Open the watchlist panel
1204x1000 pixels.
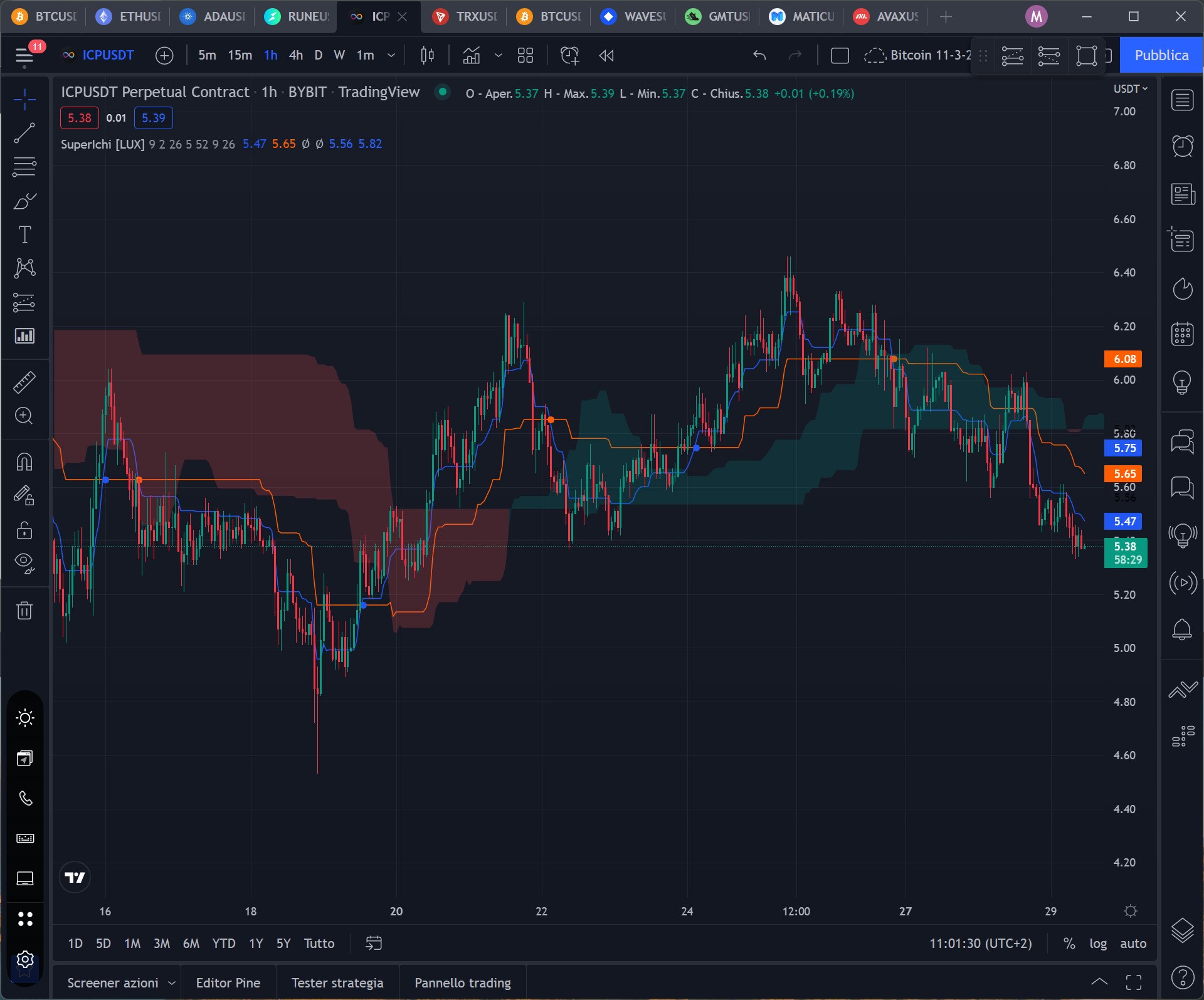click(1183, 100)
